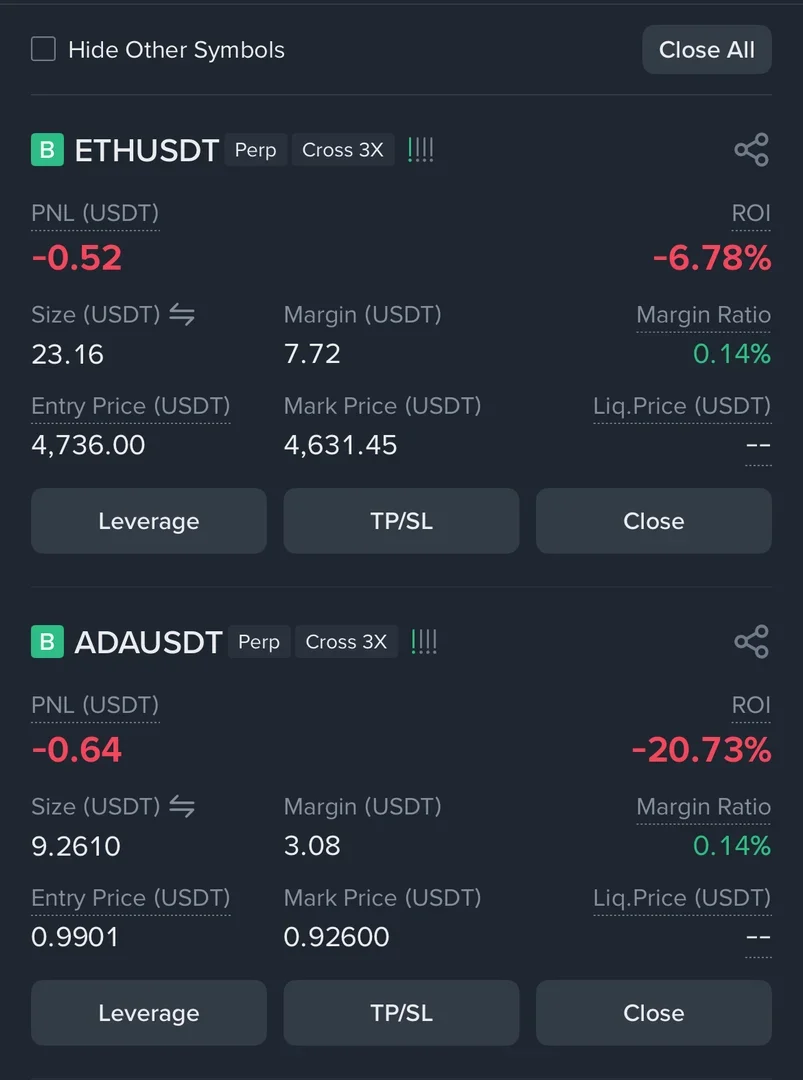Switch ETHUSDT size unit with swap icon

tap(181, 315)
